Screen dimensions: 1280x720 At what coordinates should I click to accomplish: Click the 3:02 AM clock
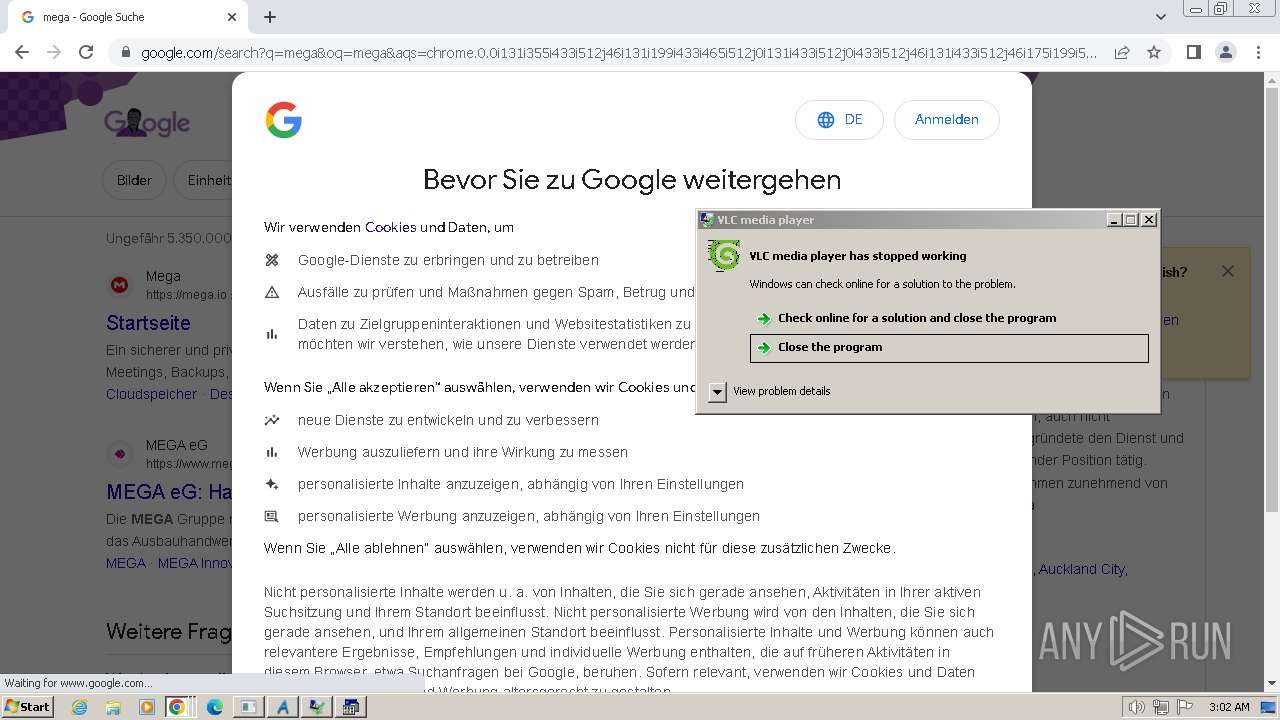click(1229, 707)
